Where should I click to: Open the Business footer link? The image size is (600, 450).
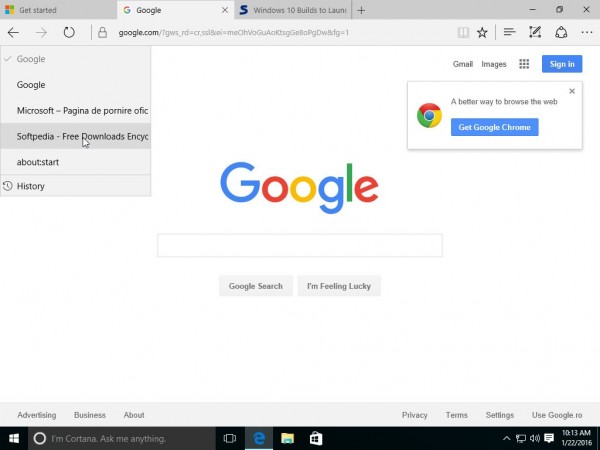coord(90,415)
